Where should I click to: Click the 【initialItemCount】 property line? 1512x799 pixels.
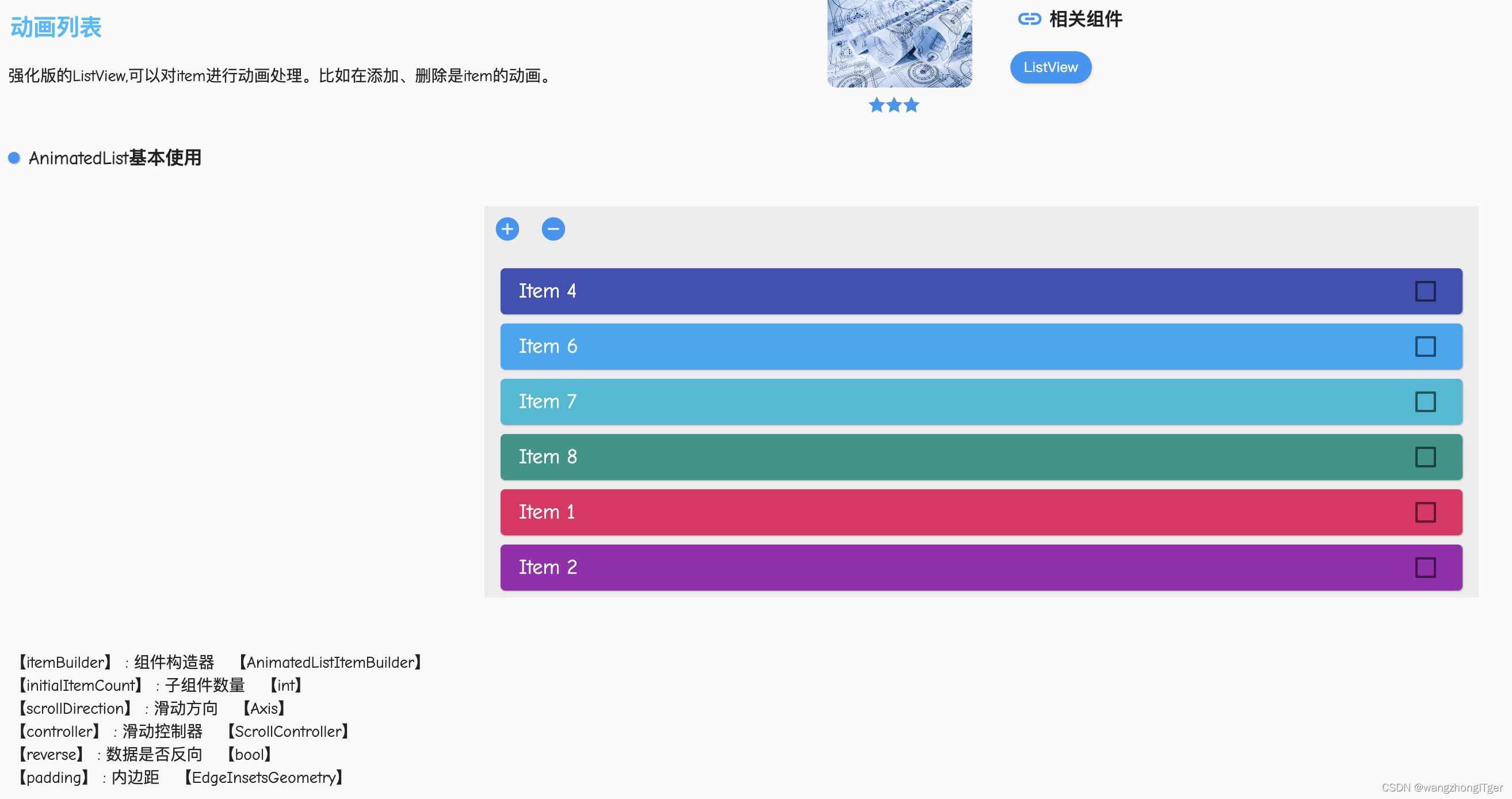(x=159, y=685)
